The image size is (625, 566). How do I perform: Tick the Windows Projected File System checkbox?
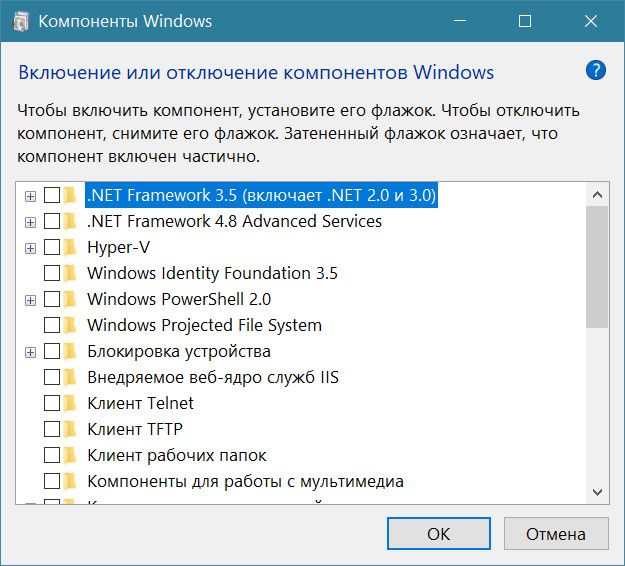point(52,325)
